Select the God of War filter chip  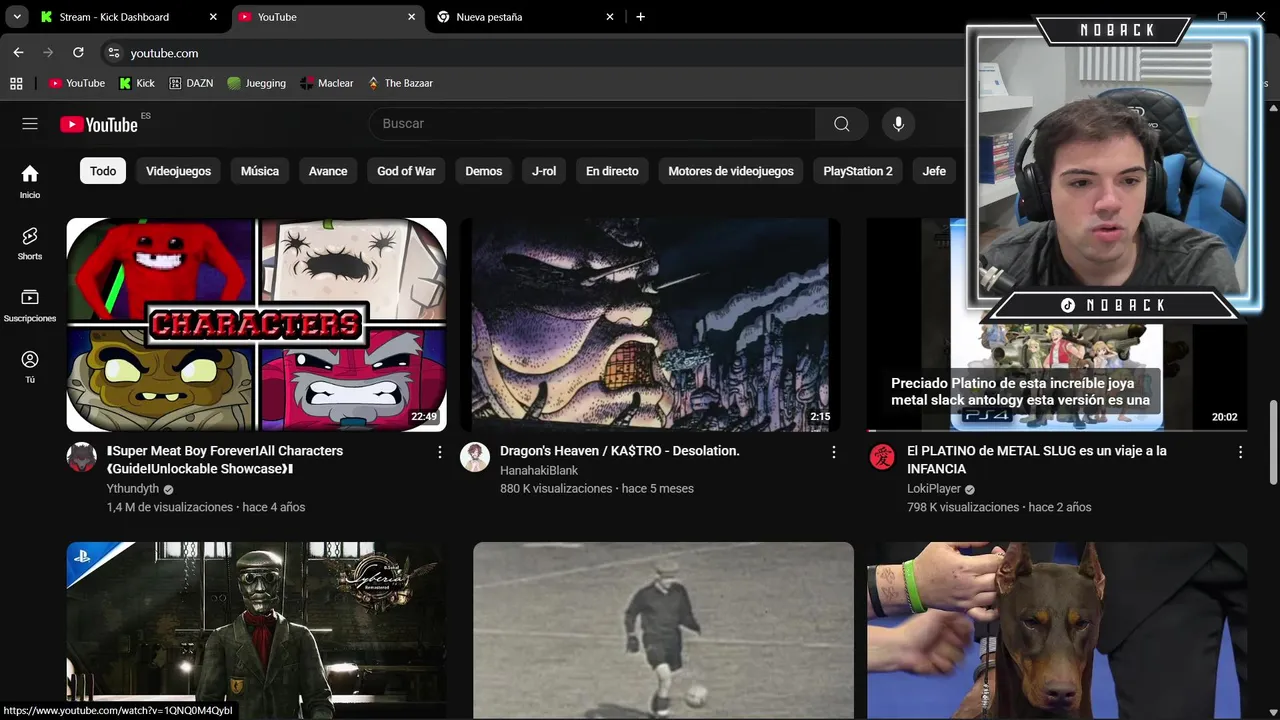tap(406, 171)
